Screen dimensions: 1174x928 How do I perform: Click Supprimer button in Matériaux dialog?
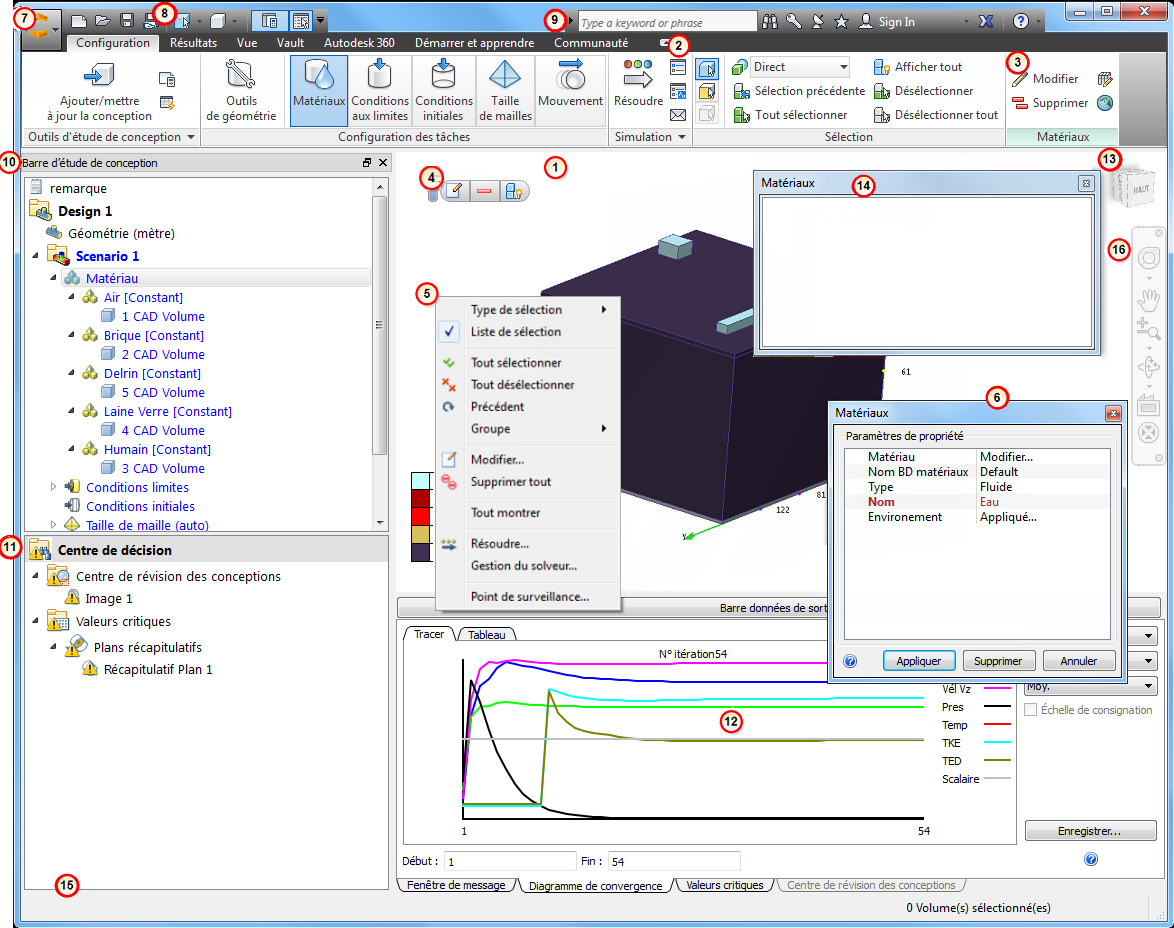click(x=998, y=661)
